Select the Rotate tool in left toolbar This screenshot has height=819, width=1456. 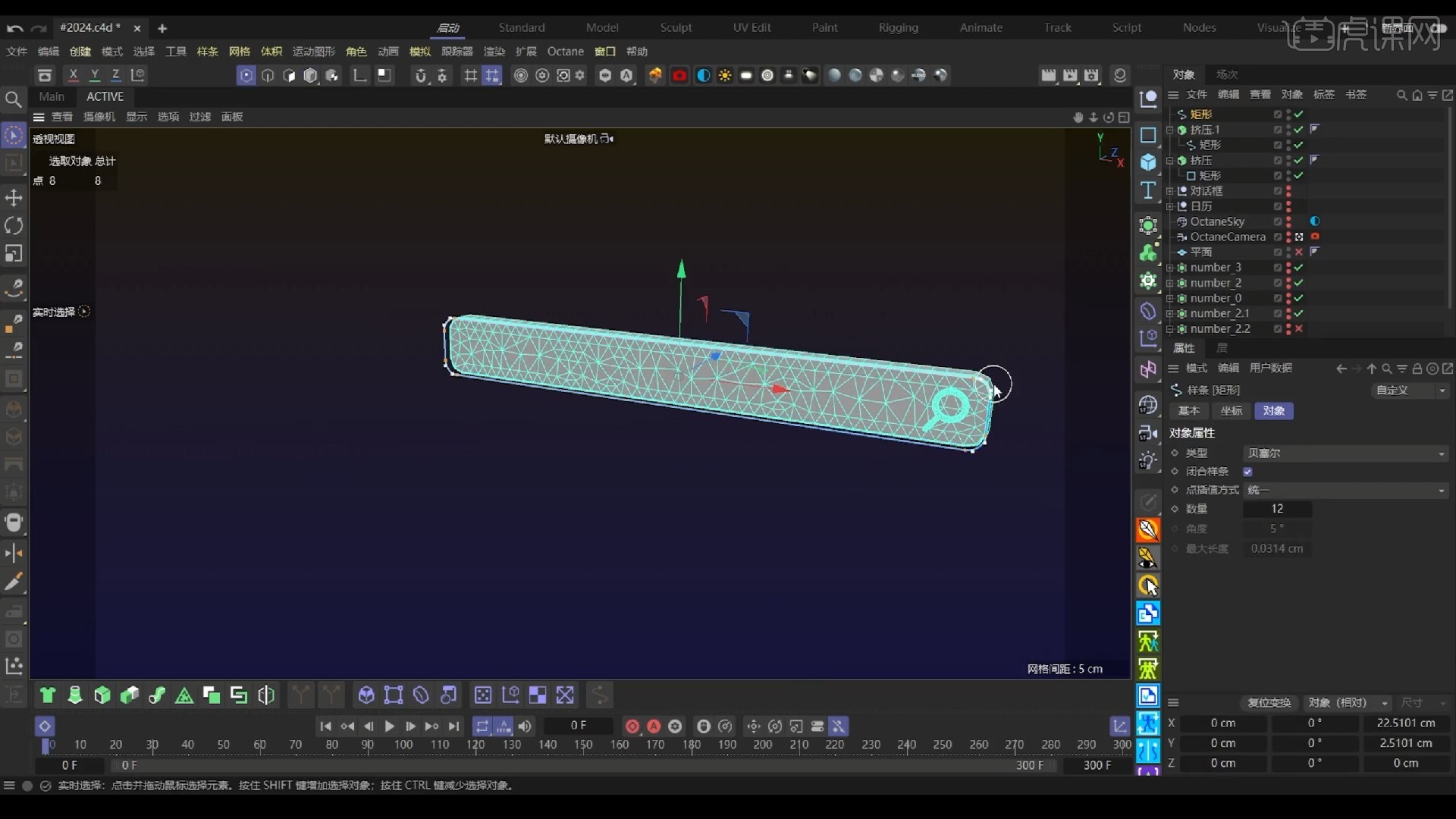(14, 226)
